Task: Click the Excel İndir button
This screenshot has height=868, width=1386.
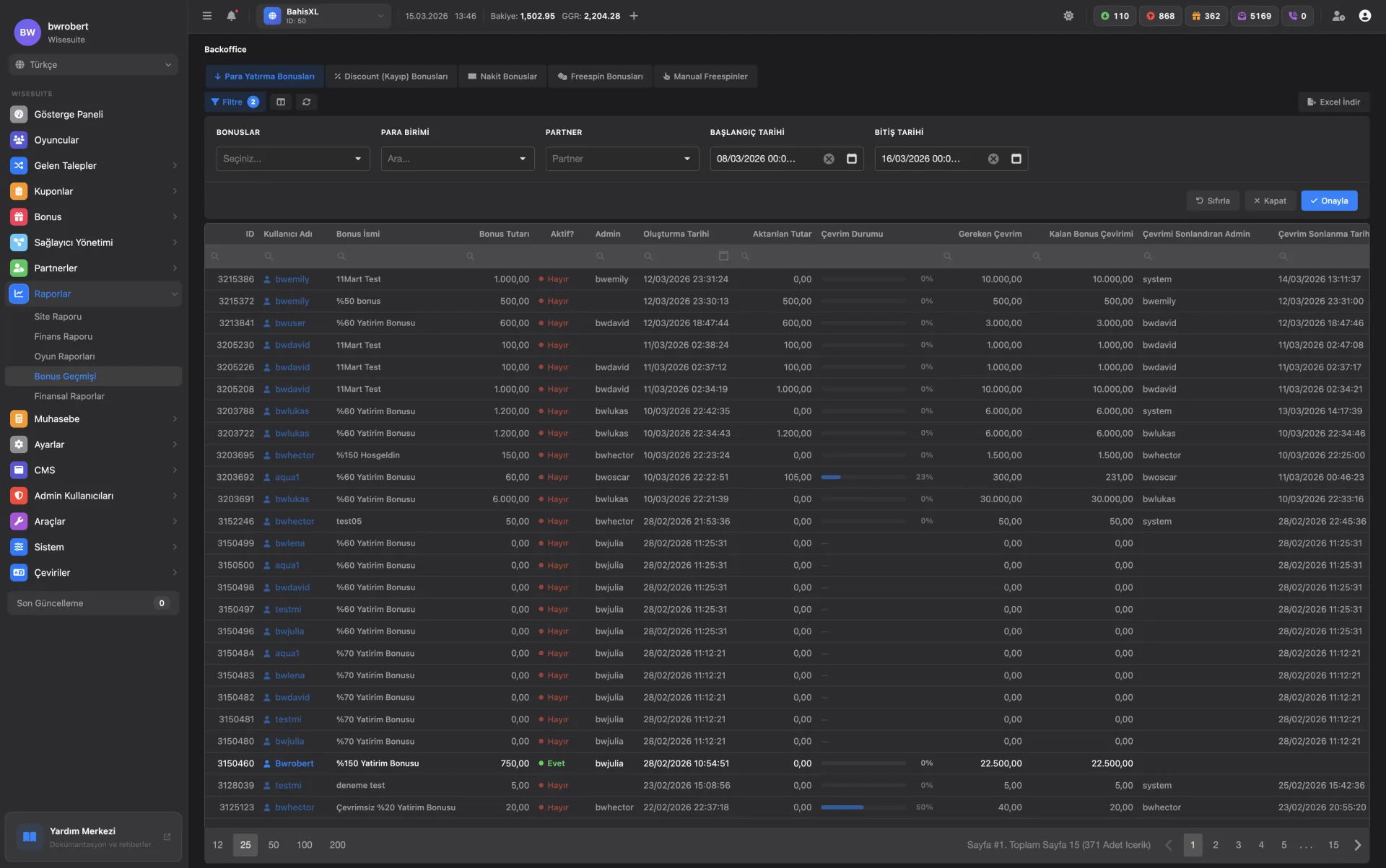Action: (x=1333, y=102)
